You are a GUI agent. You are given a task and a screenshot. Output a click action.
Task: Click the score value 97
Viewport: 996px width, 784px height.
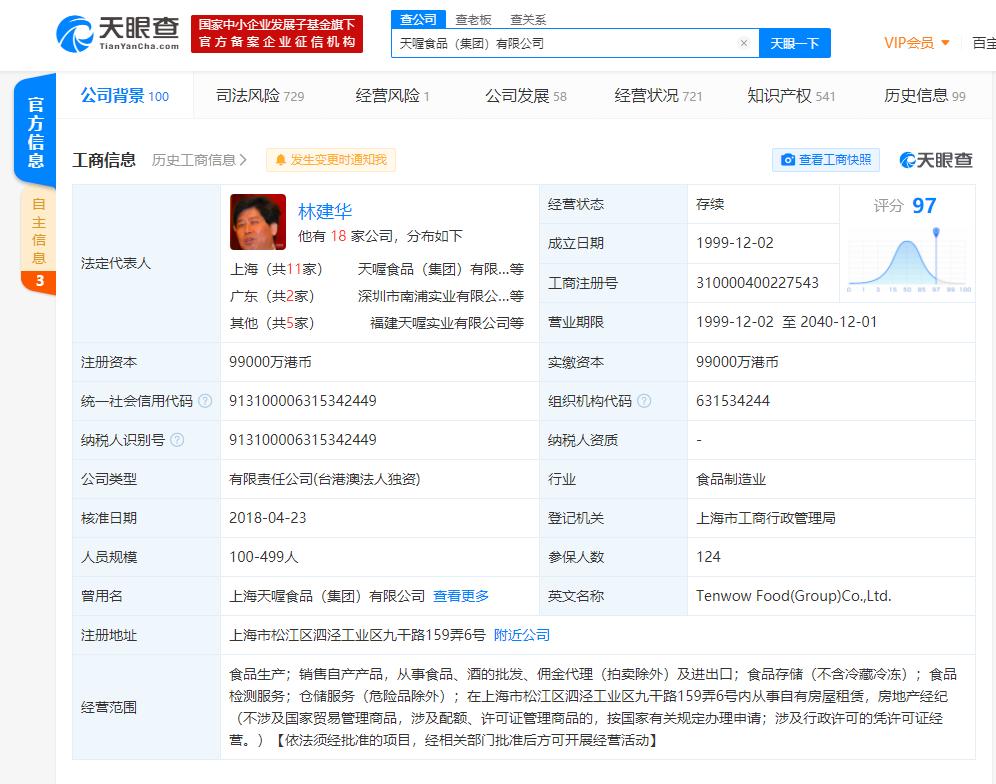[924, 206]
